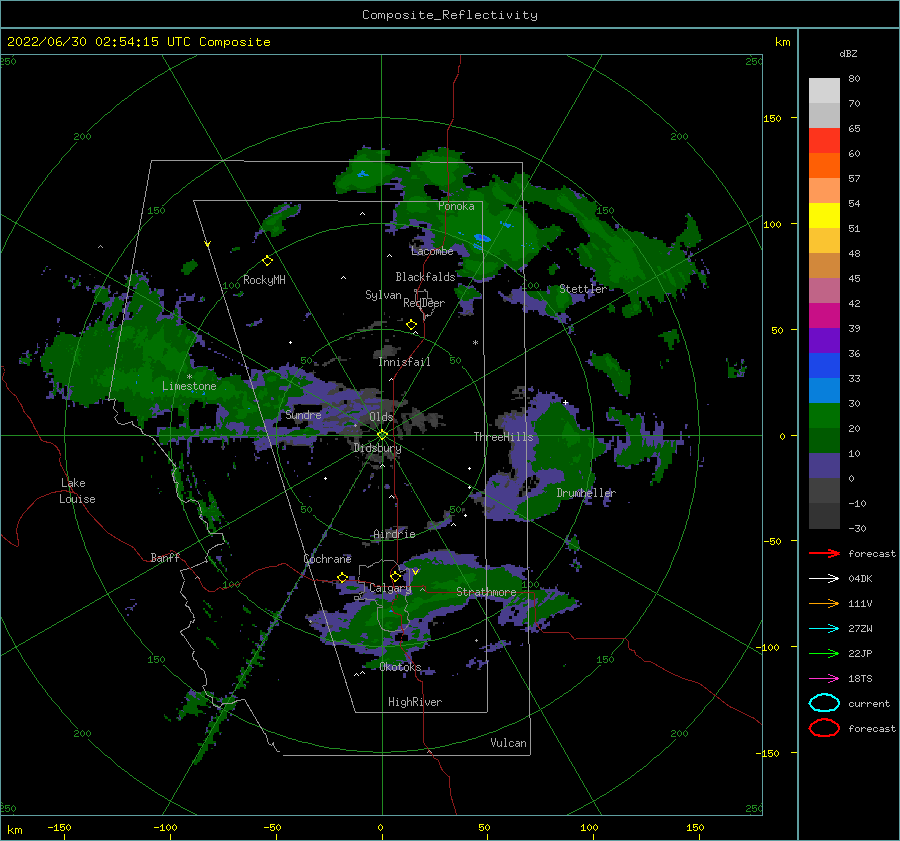
Task: Click the Banff label on map
Action: point(165,558)
